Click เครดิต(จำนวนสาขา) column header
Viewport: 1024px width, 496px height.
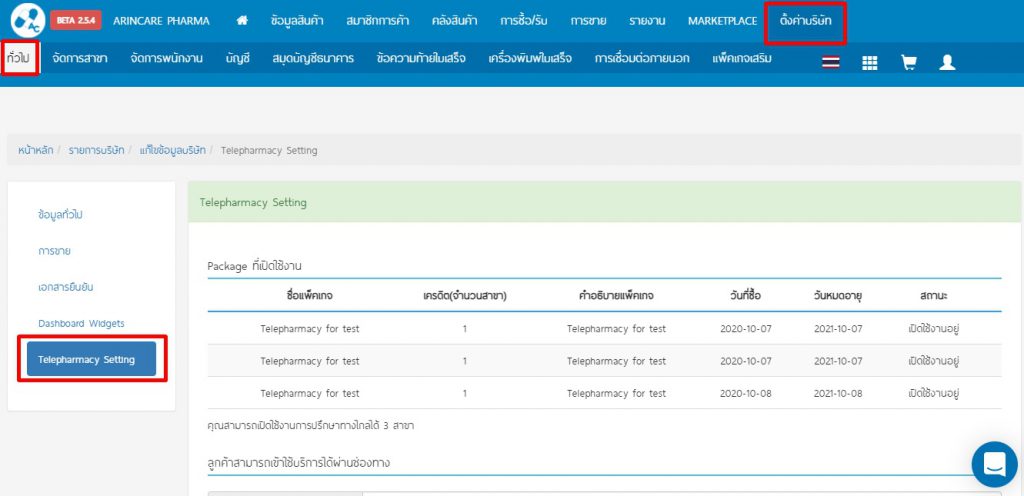tap(465, 296)
